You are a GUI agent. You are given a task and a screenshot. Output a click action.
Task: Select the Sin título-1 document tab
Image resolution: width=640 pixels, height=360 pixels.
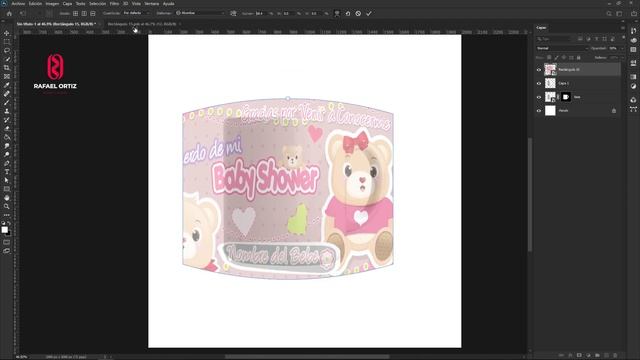coord(56,24)
